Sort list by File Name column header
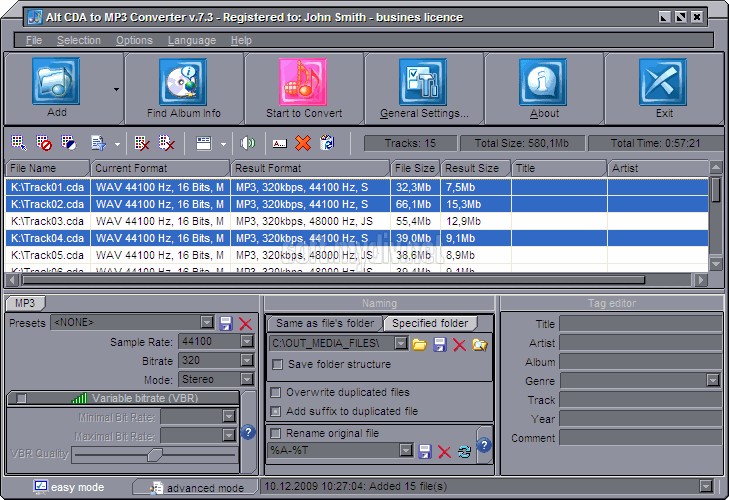This screenshot has width=729, height=500. click(47, 168)
